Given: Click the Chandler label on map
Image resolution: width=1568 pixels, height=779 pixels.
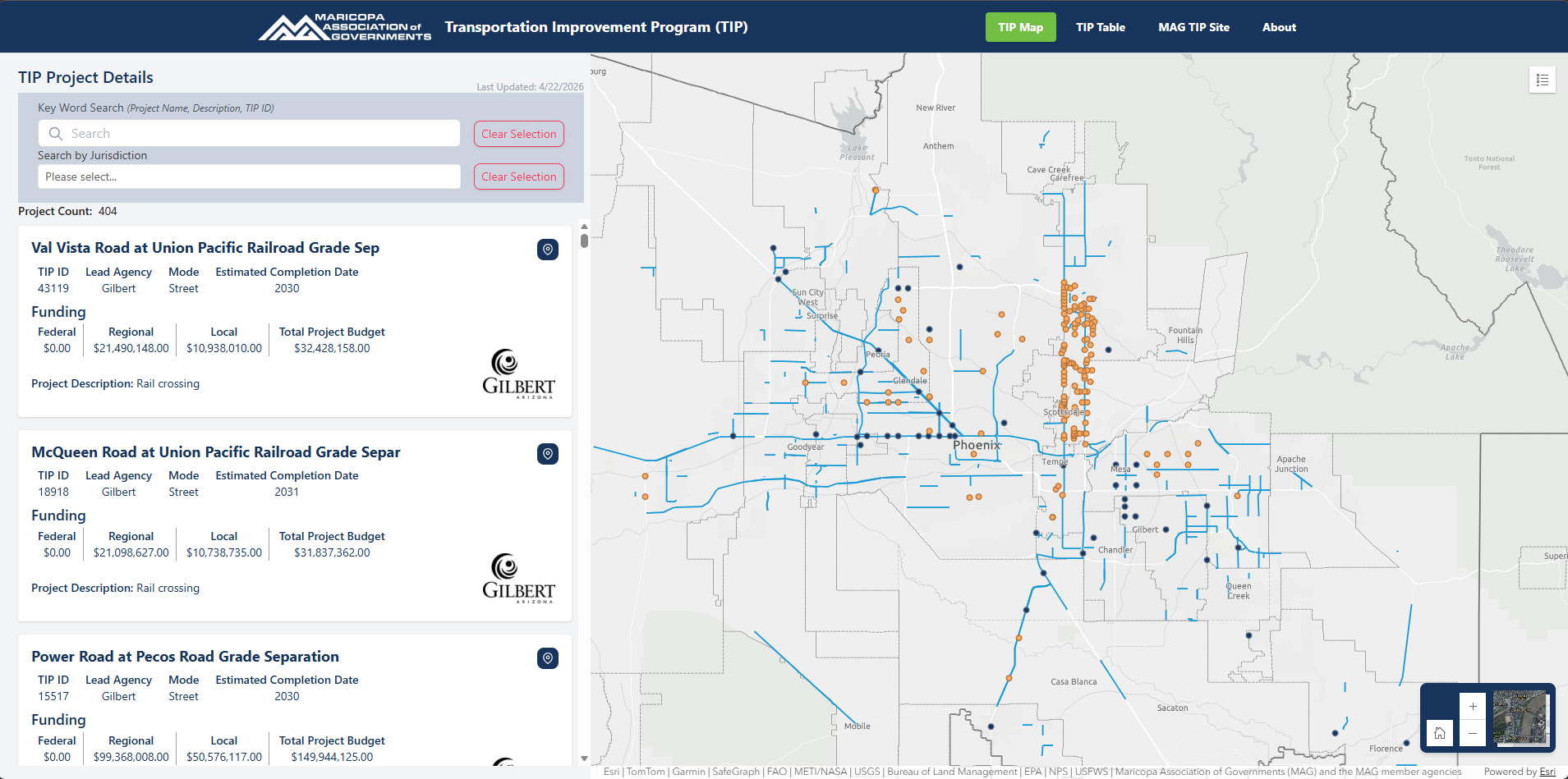Looking at the screenshot, I should (1115, 550).
